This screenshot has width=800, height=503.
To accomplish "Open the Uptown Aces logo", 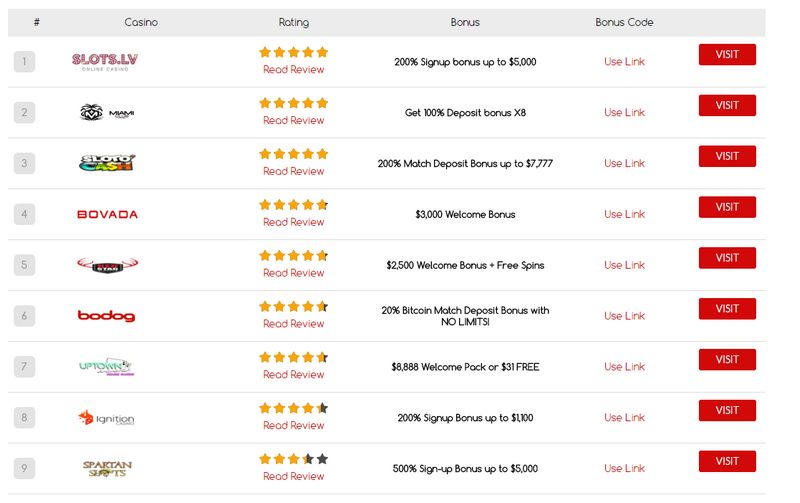I will click(106, 366).
